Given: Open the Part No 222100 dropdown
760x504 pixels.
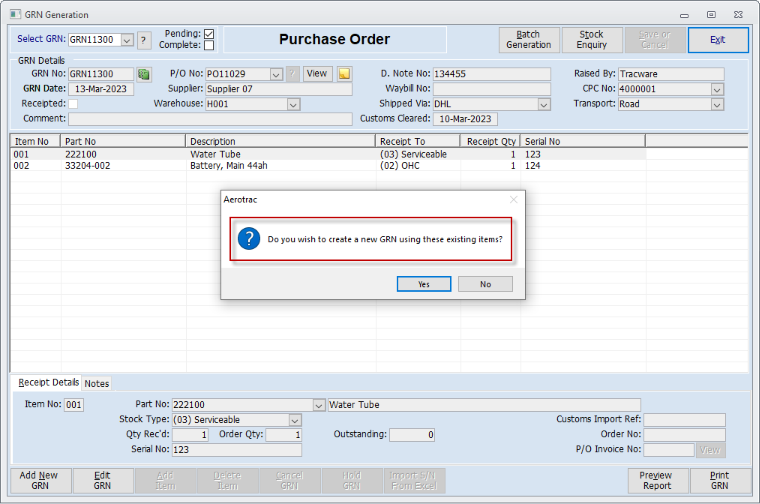Looking at the screenshot, I should point(318,405).
